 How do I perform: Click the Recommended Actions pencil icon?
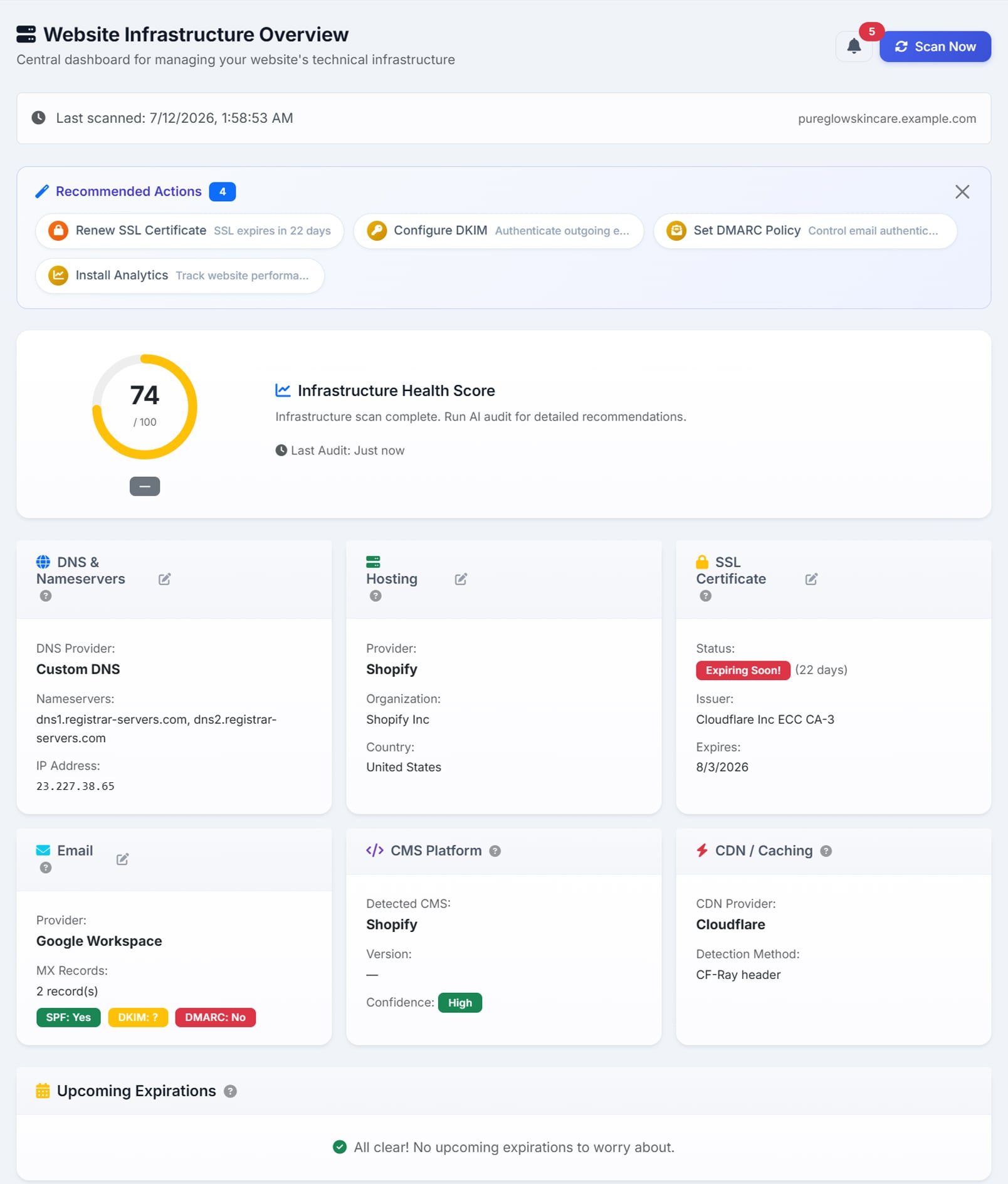pyautogui.click(x=42, y=192)
